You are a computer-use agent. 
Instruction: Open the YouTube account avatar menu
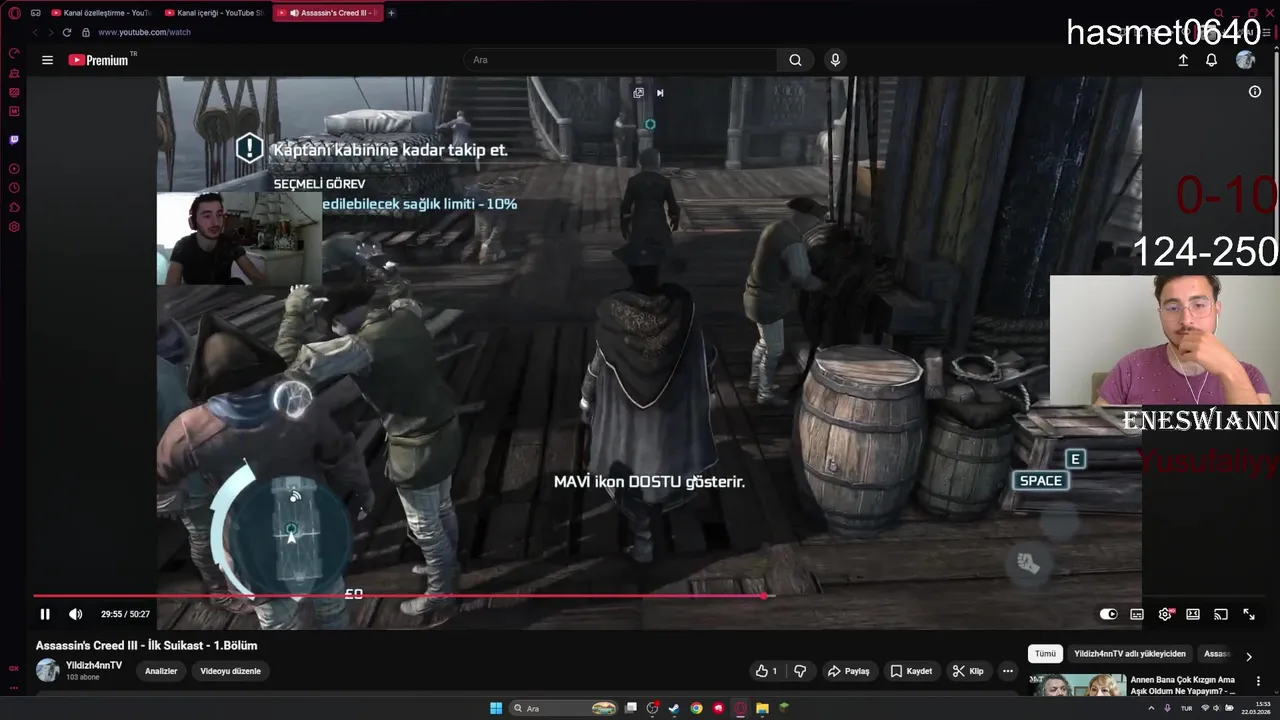click(1245, 60)
